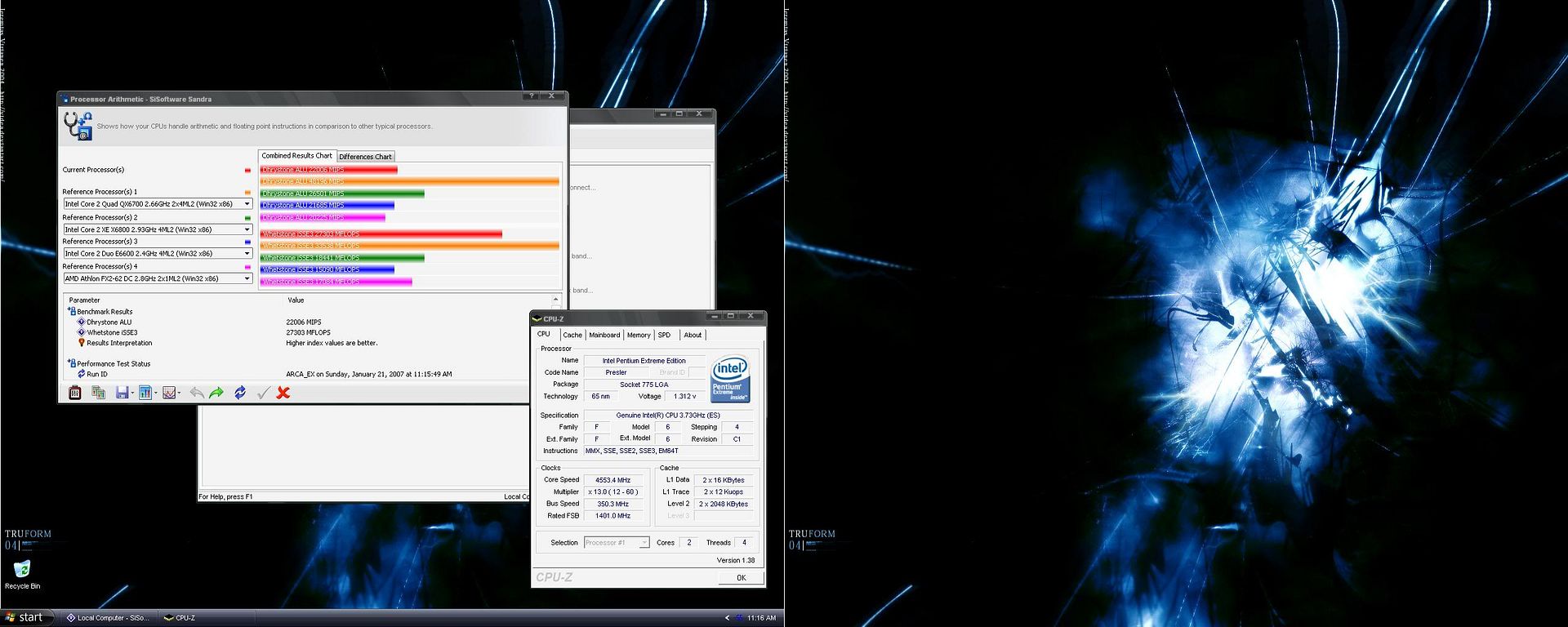Viewport: 1568px width, 627px height.
Task: Click the red Dhrystone ALU 22006 MIPS bar
Action: click(329, 170)
